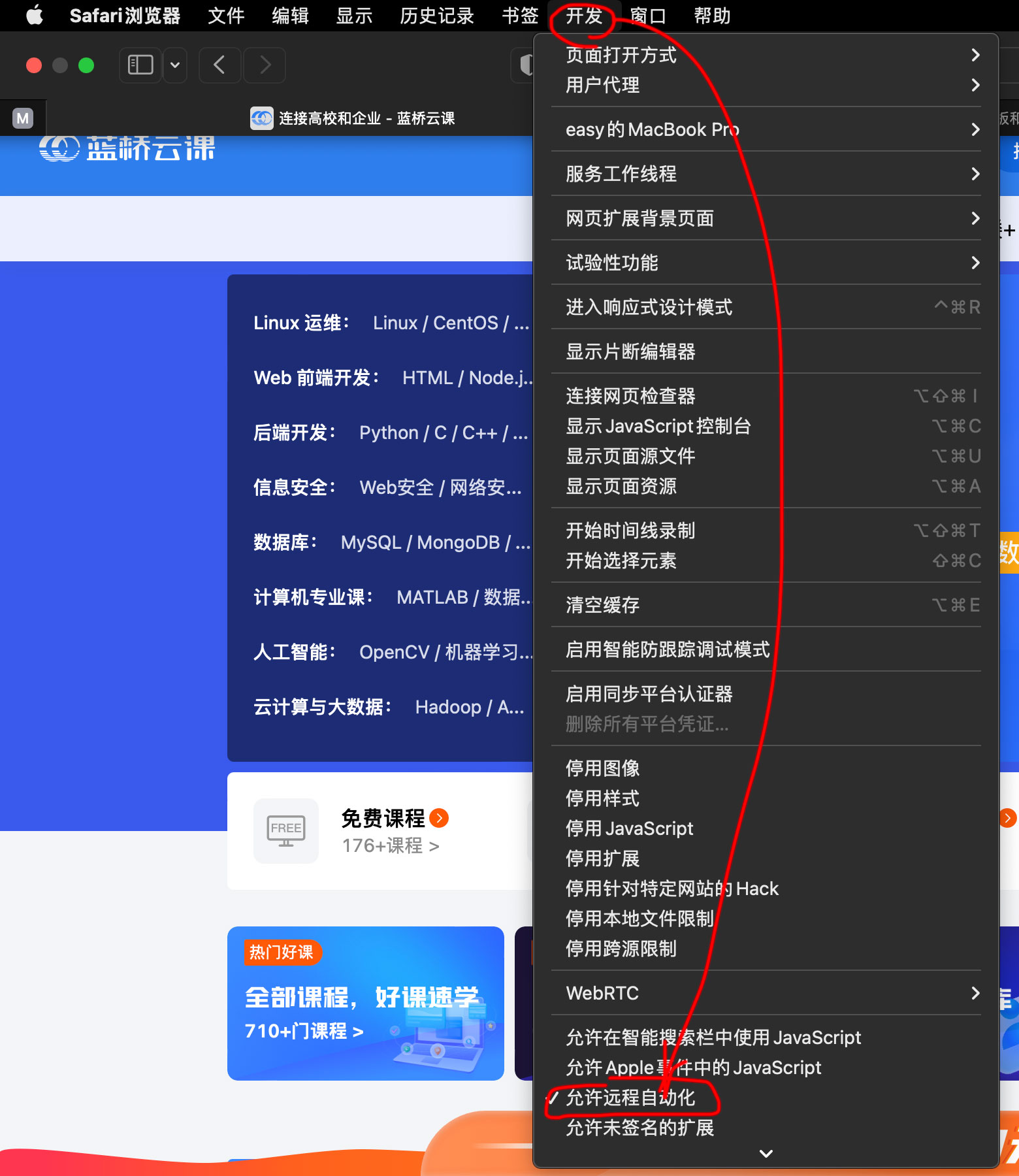1019x1176 pixels.
Task: Choose 显示页面源文件
Action: click(x=766, y=456)
